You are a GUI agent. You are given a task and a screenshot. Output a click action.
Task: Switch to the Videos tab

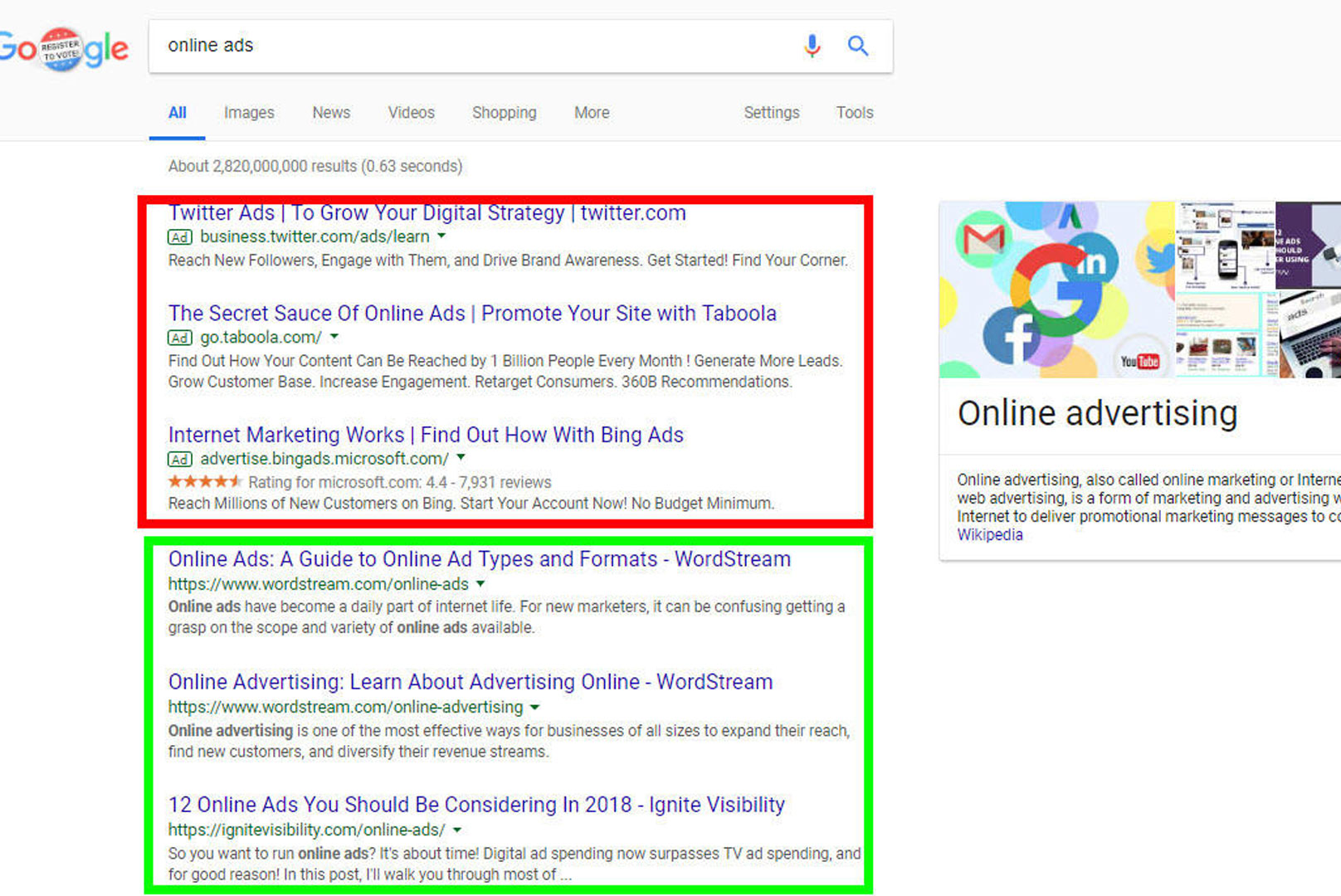(x=411, y=112)
